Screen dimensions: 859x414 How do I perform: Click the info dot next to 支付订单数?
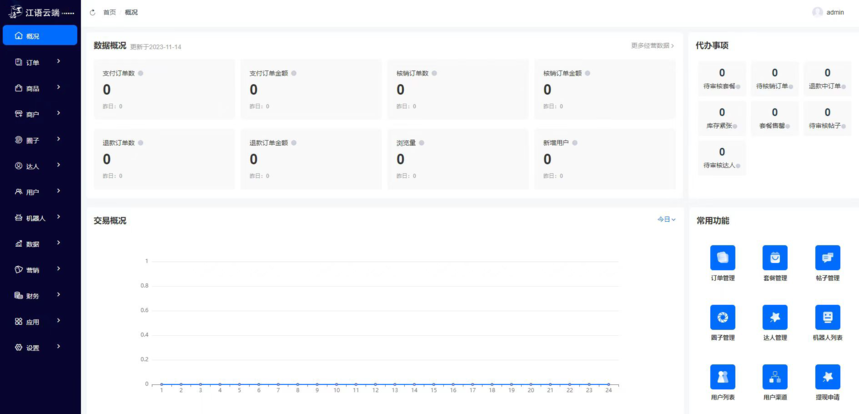140,73
